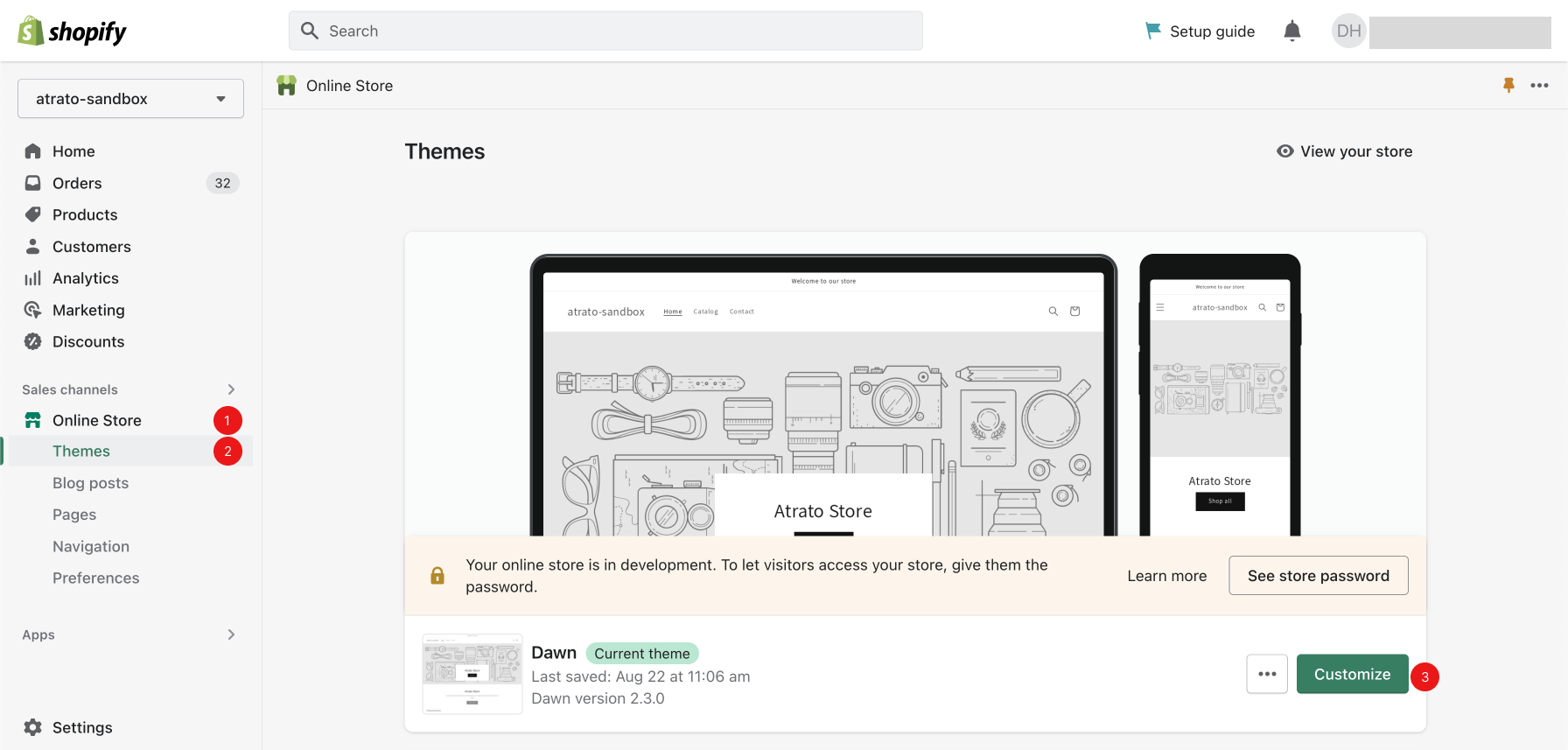Open notifications bell
Image resolution: width=1568 pixels, height=750 pixels.
(1292, 32)
